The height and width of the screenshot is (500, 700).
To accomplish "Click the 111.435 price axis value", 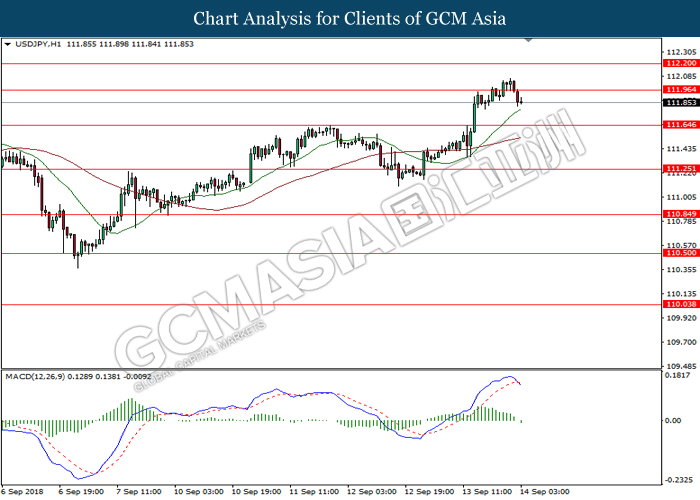I will (x=681, y=149).
